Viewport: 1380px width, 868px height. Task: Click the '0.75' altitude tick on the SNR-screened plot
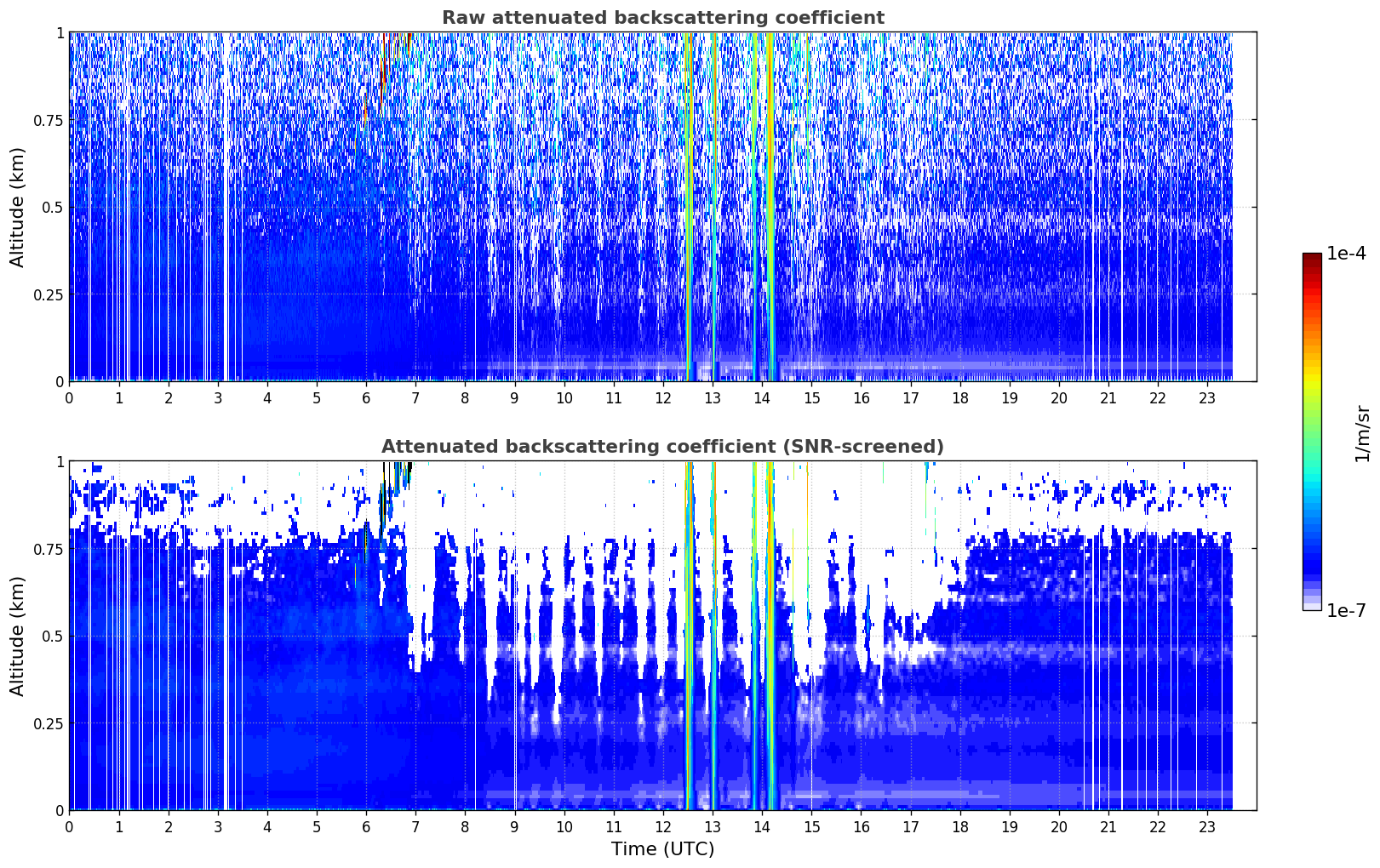49,549
